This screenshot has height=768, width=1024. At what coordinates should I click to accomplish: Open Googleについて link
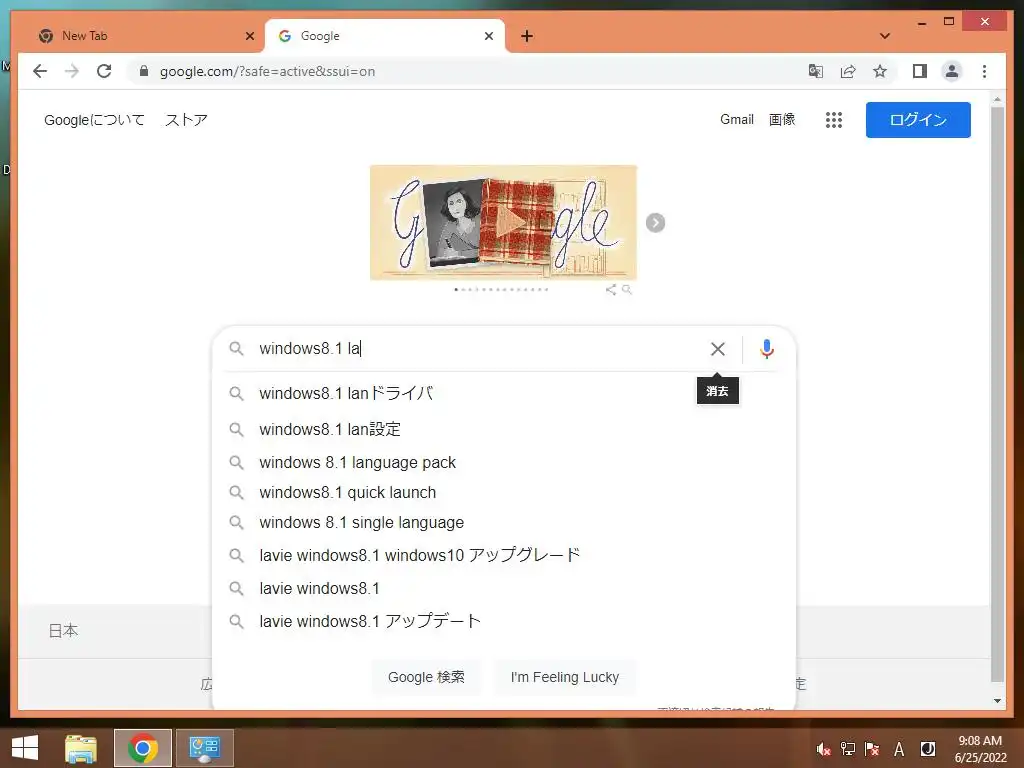tap(94, 120)
